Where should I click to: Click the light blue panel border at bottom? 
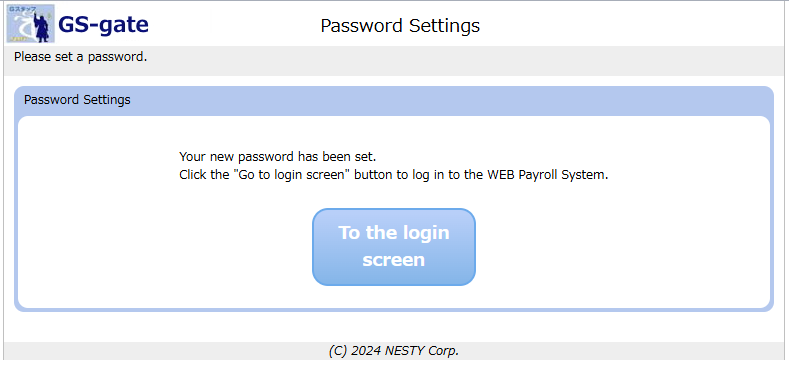pos(394,309)
